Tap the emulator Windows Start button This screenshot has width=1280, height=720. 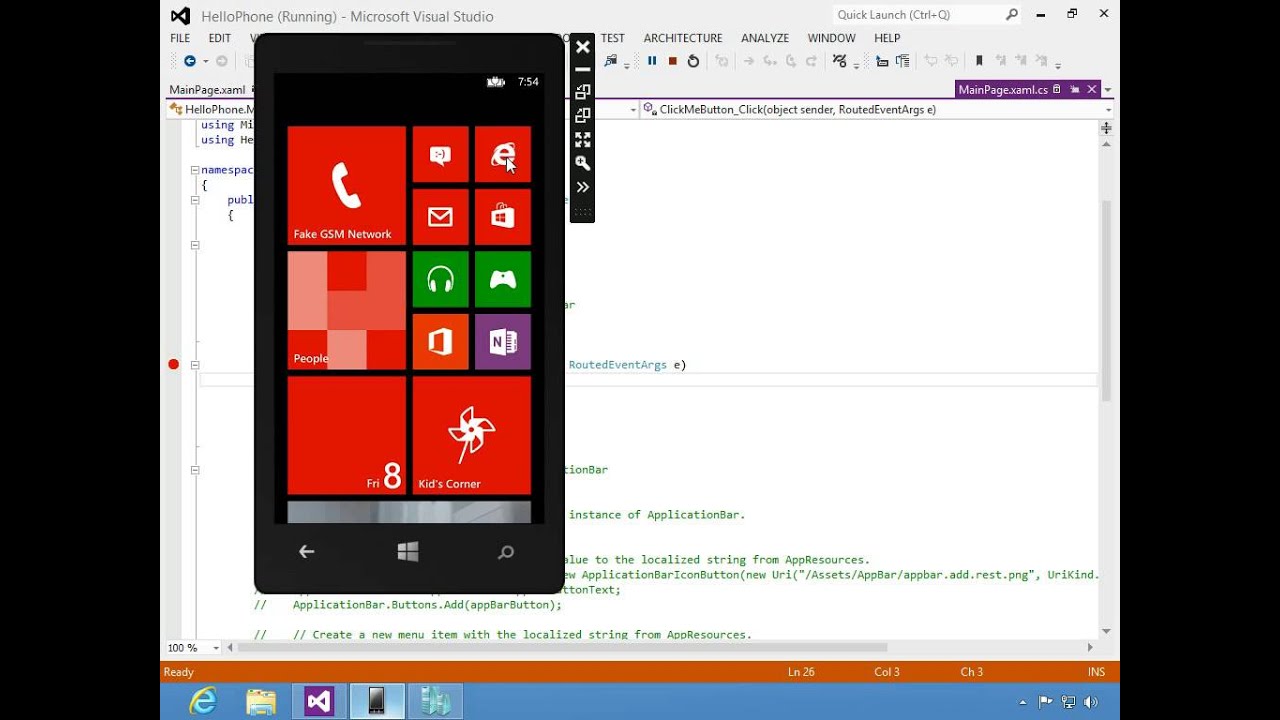pos(408,551)
